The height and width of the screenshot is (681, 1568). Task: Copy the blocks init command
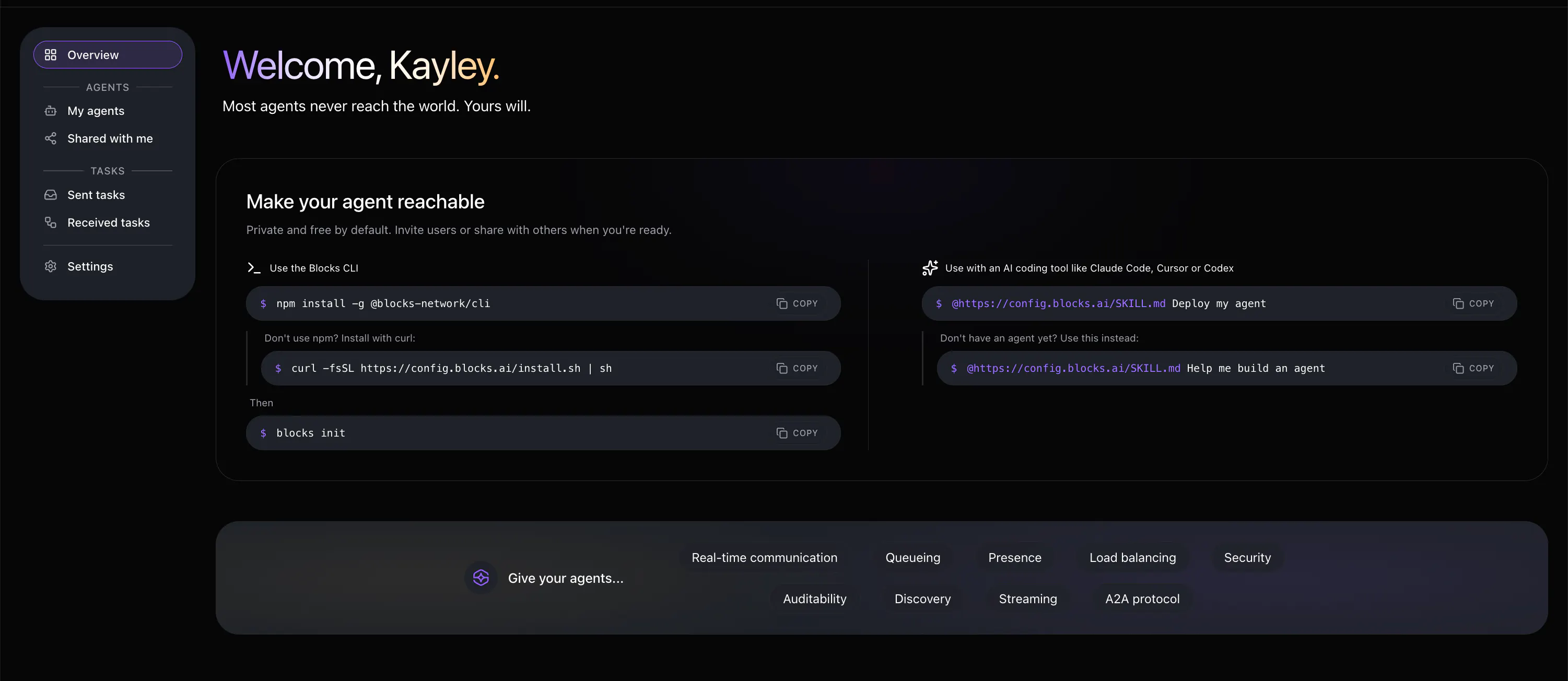(797, 433)
